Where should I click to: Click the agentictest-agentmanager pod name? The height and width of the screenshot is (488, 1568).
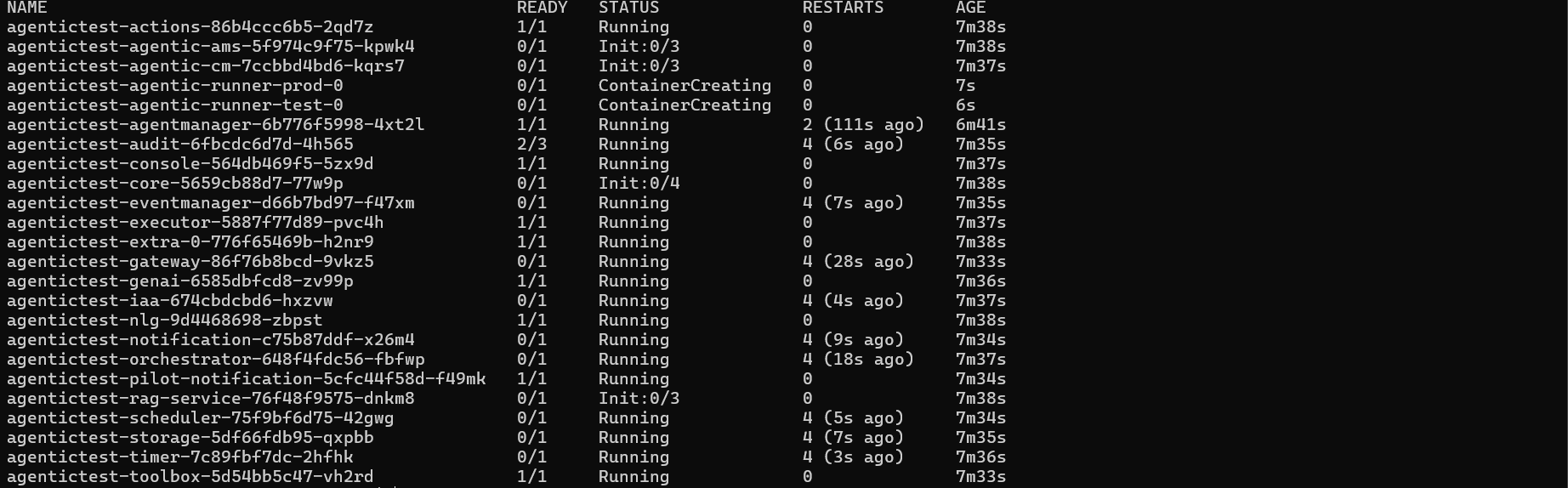(x=215, y=125)
